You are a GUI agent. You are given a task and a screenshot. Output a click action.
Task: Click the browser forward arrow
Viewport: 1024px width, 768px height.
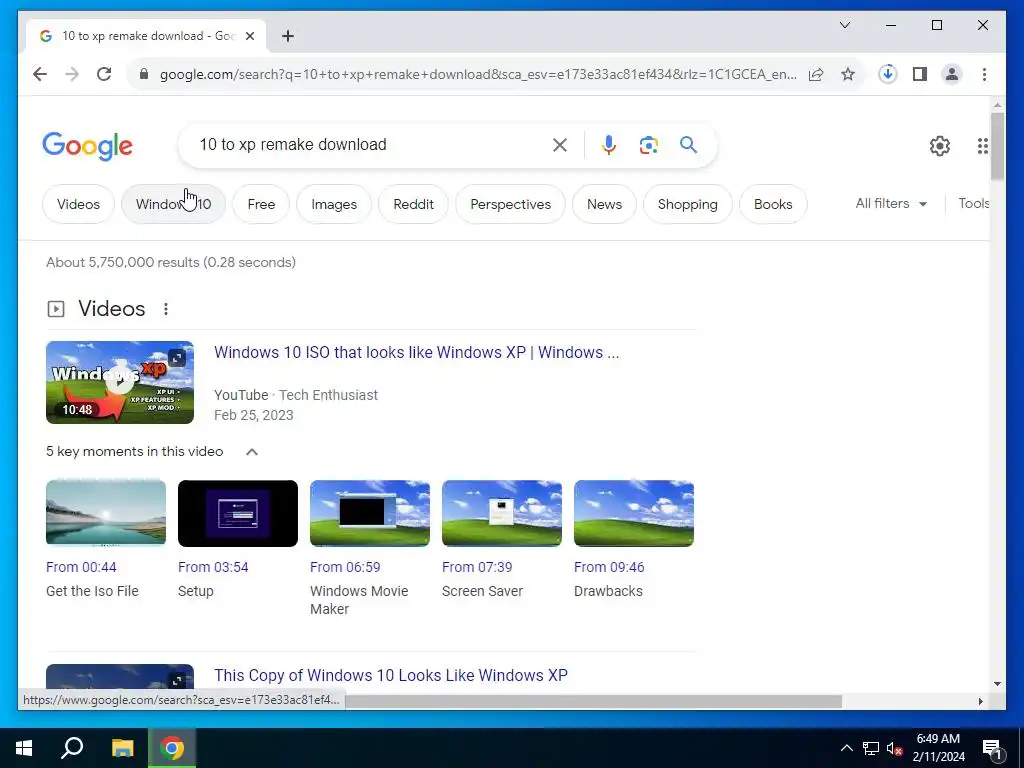tap(72, 74)
